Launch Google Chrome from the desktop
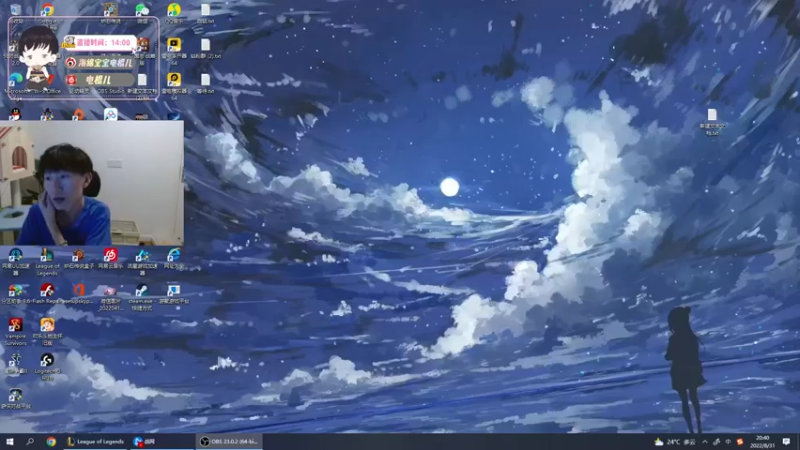The image size is (800, 450). coord(47,12)
